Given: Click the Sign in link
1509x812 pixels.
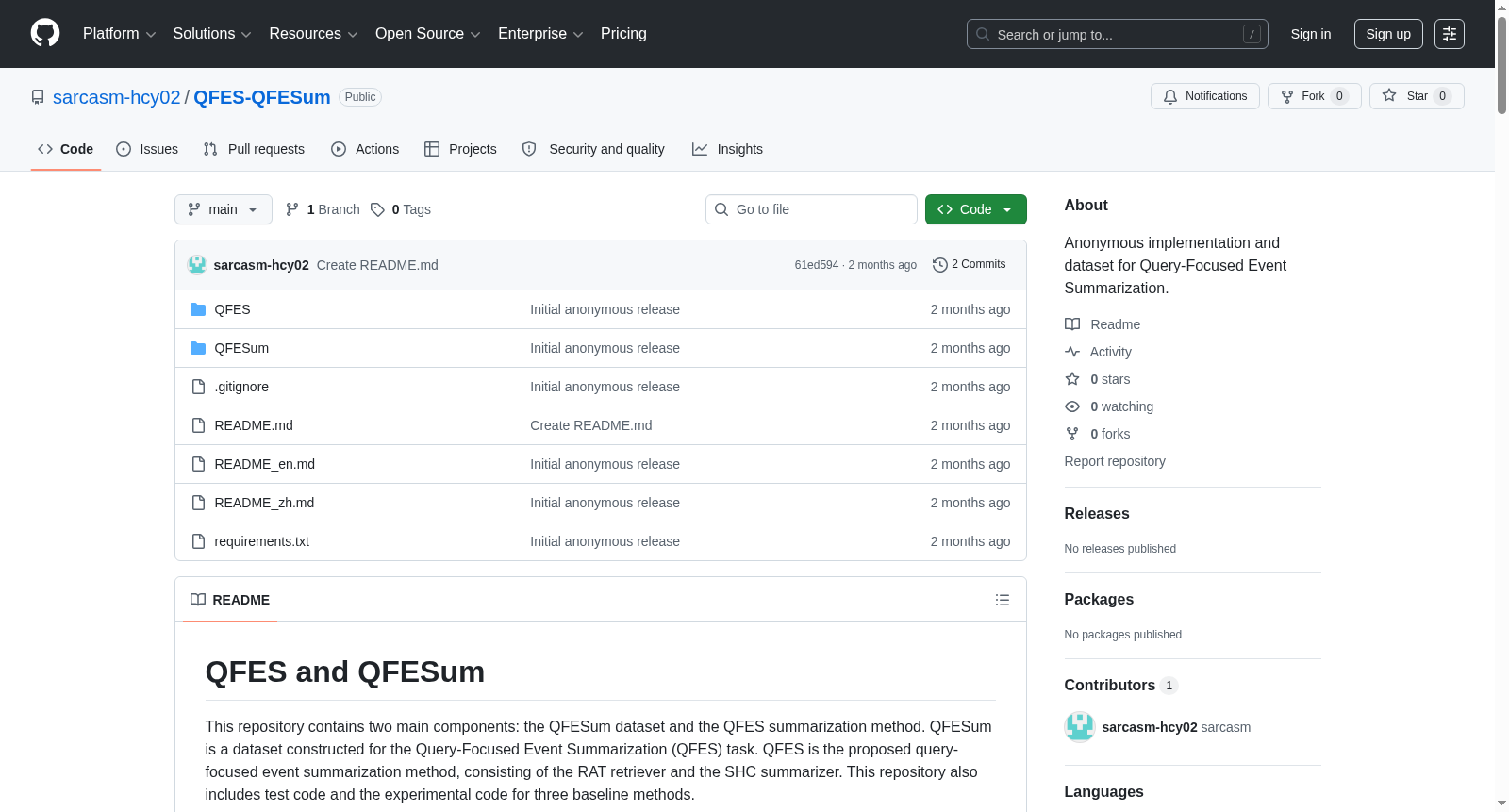Looking at the screenshot, I should click(1311, 34).
